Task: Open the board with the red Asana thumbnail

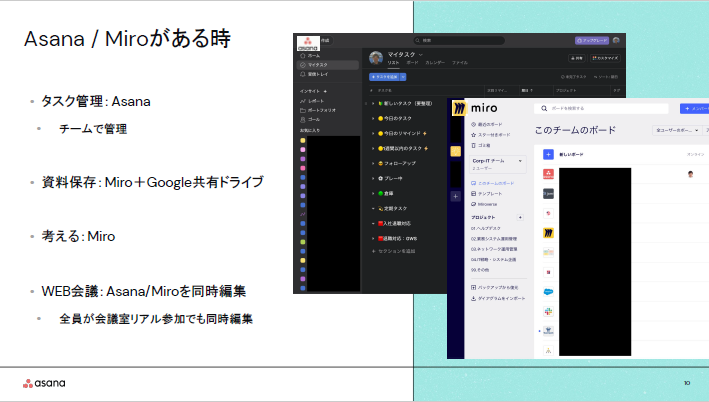Action: pos(548,174)
